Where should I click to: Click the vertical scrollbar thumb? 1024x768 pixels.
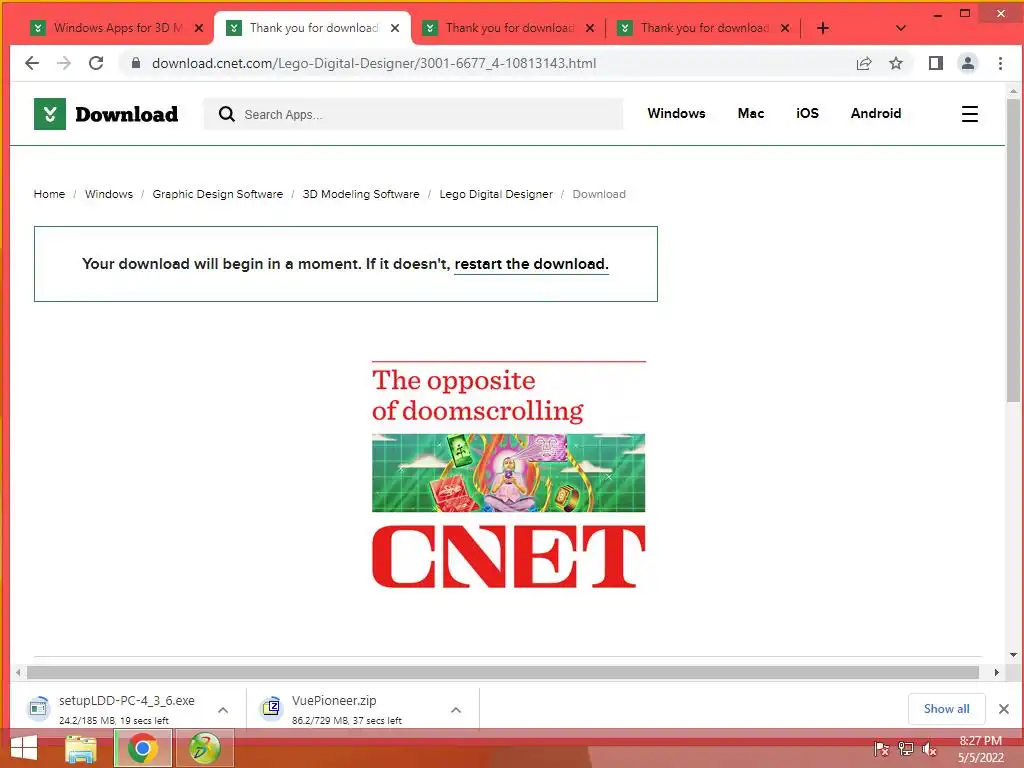tap(1013, 250)
